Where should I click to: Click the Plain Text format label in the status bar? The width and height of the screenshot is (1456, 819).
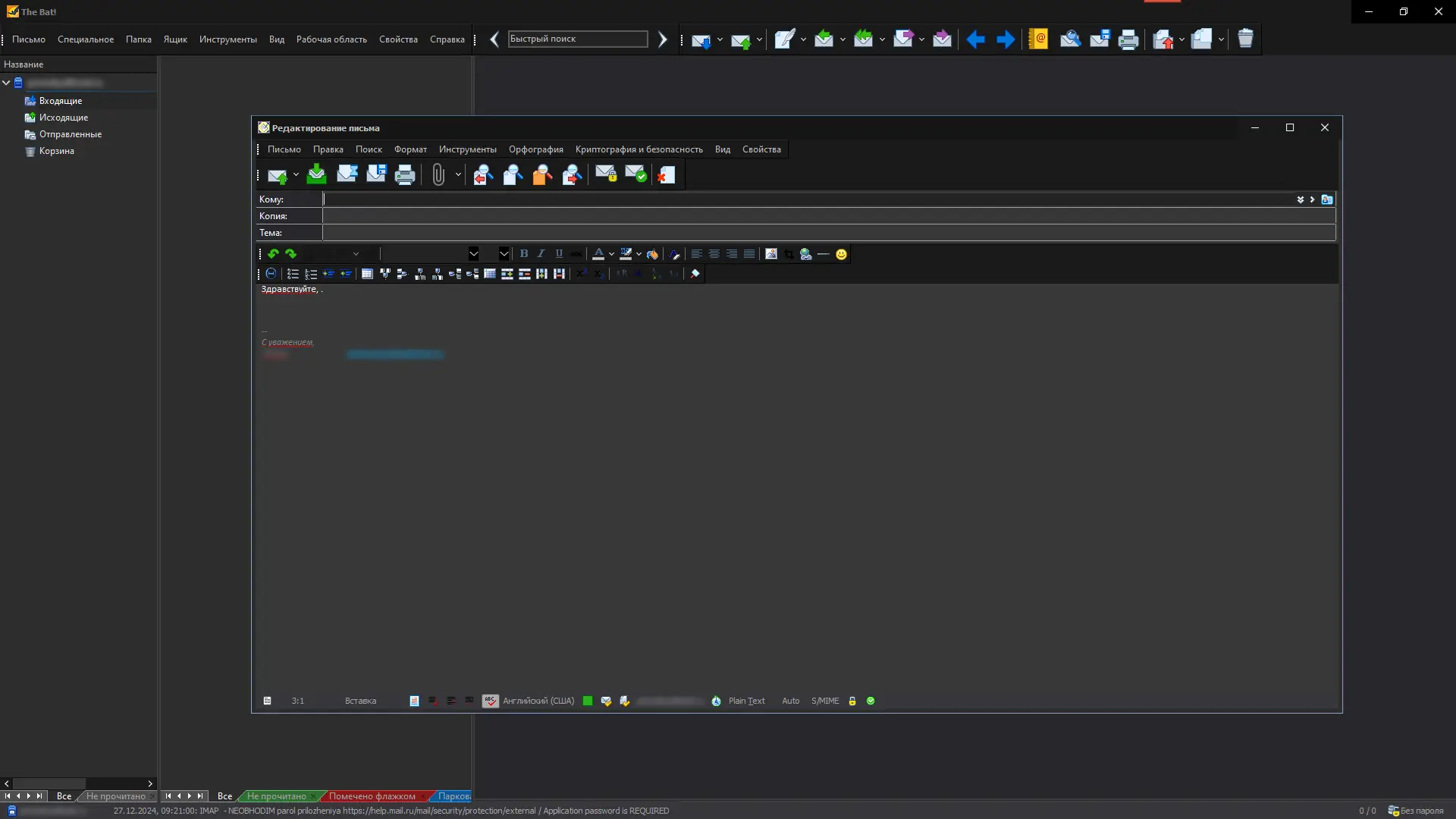coord(746,701)
